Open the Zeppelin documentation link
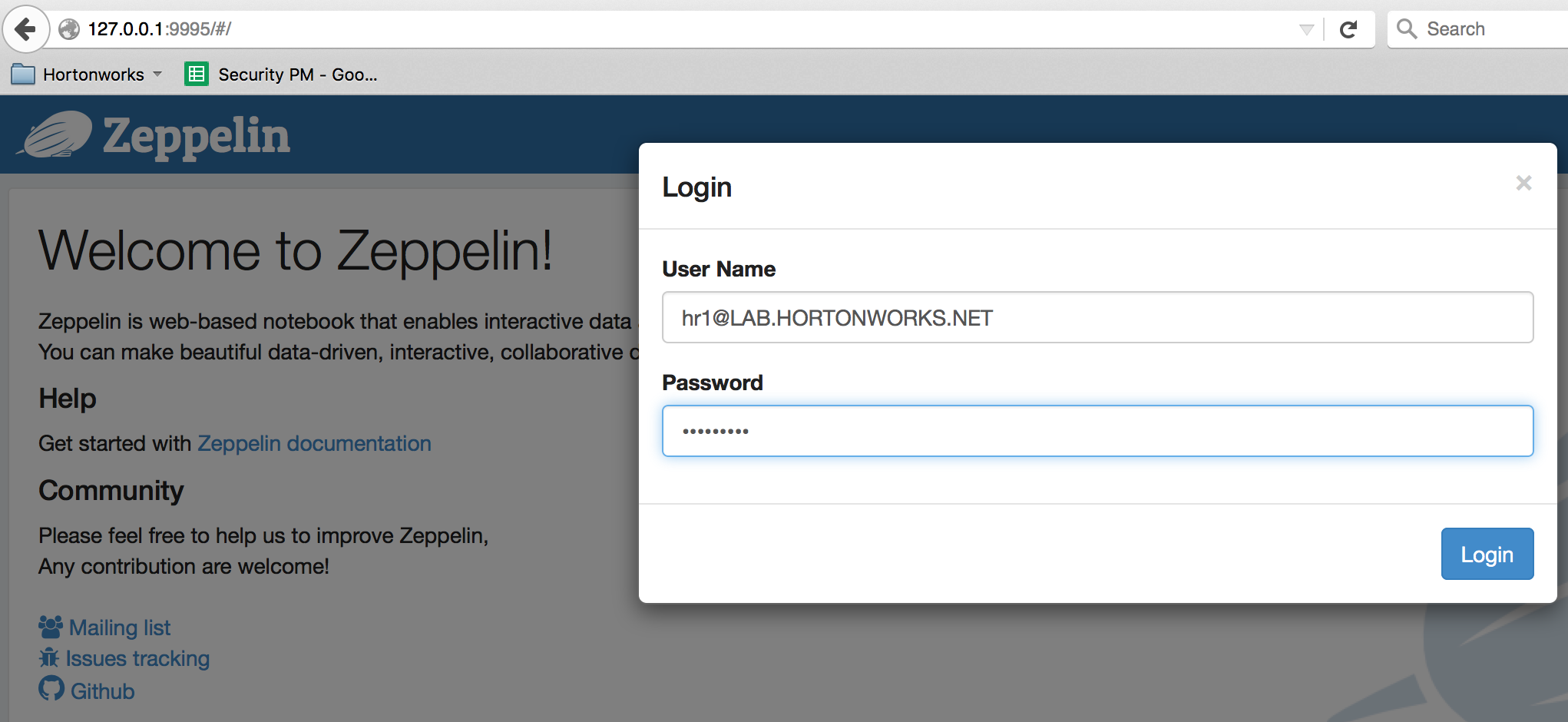The width and height of the screenshot is (1568, 722). click(x=314, y=443)
